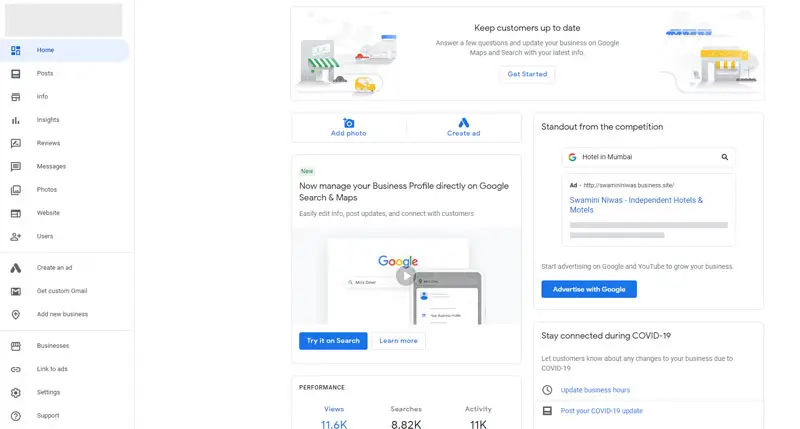
Task: Select the Photos gallery icon
Action: pyautogui.click(x=16, y=190)
